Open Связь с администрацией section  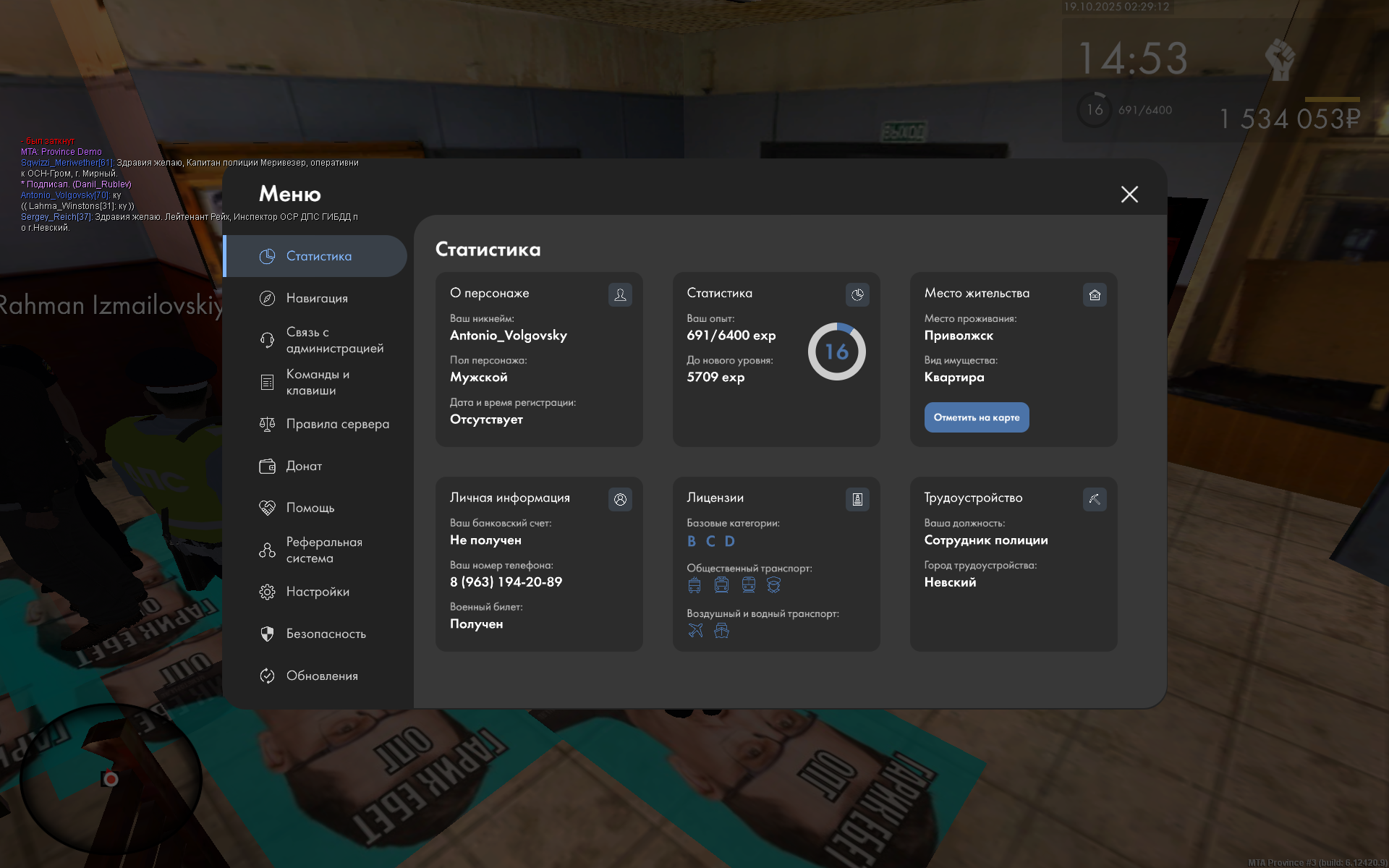[x=334, y=340]
